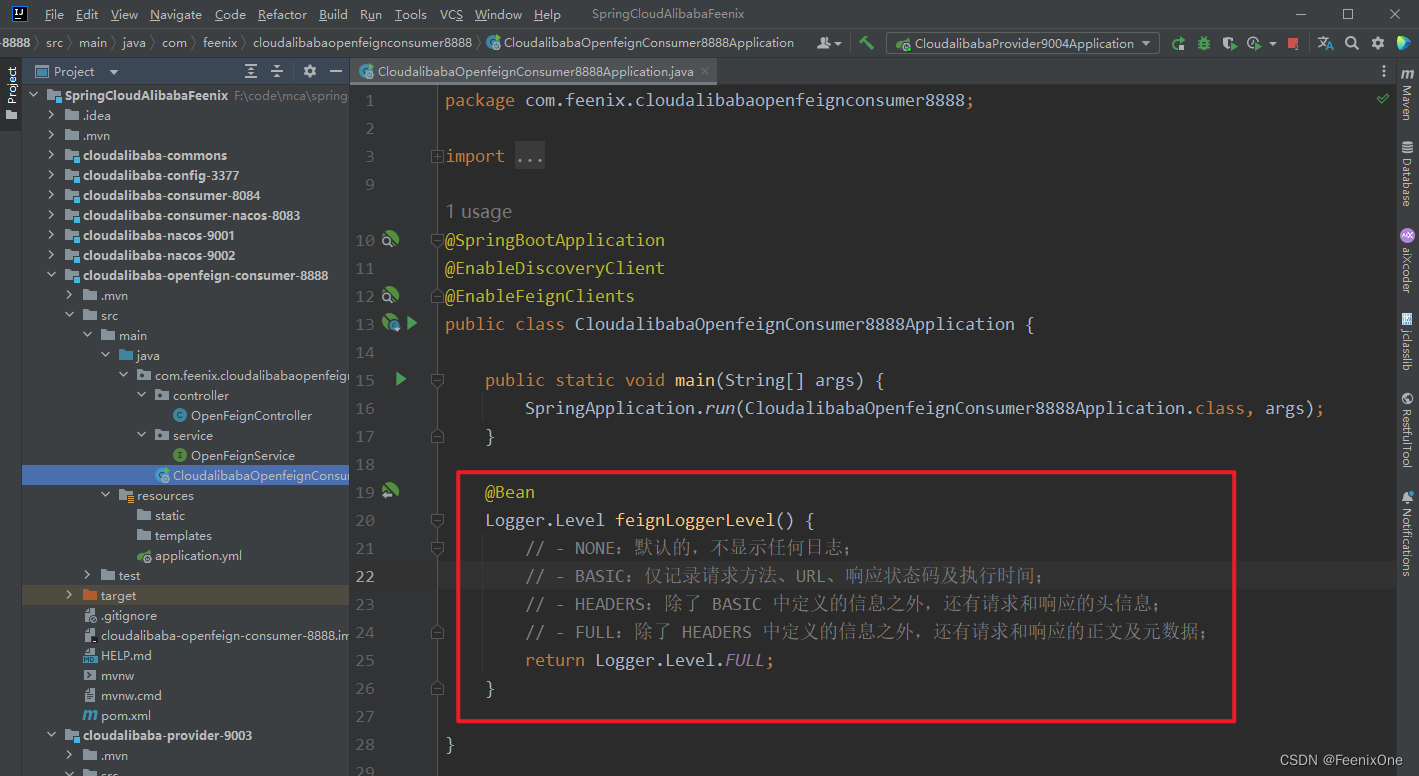Image resolution: width=1419 pixels, height=776 pixels.
Task: Expand the target folder
Action: [x=70, y=595]
